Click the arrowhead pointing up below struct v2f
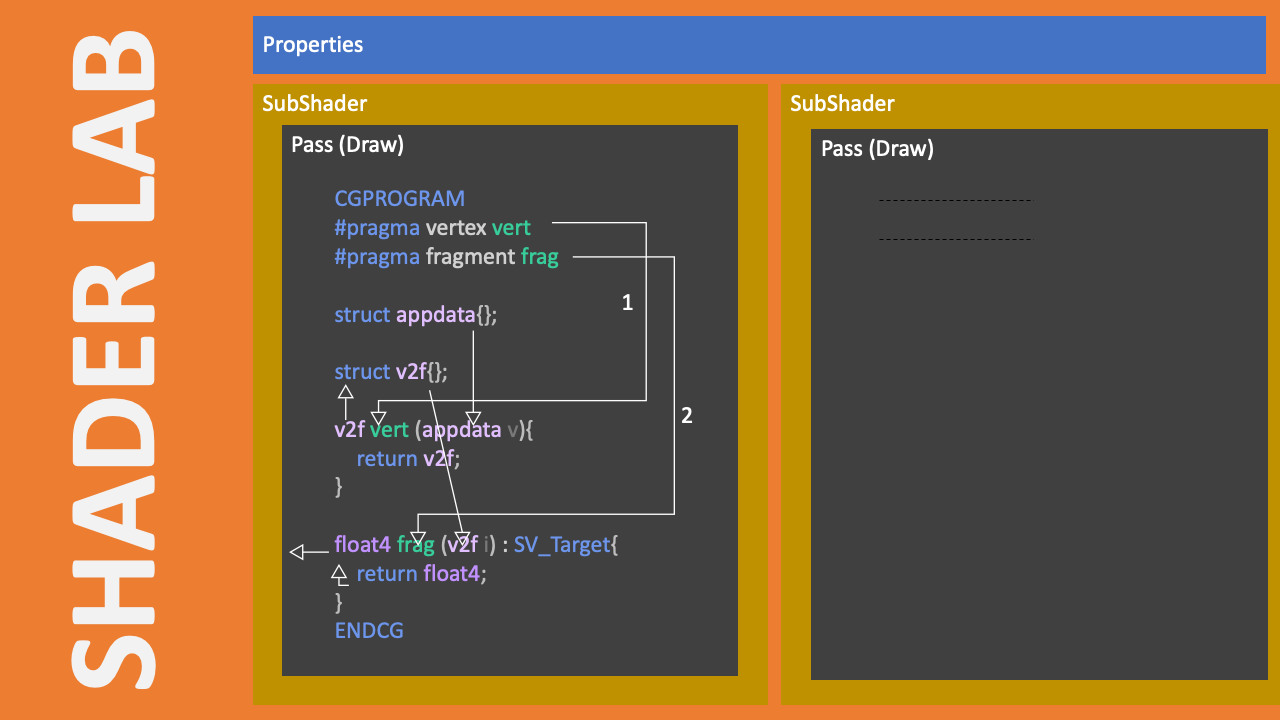 (x=345, y=393)
